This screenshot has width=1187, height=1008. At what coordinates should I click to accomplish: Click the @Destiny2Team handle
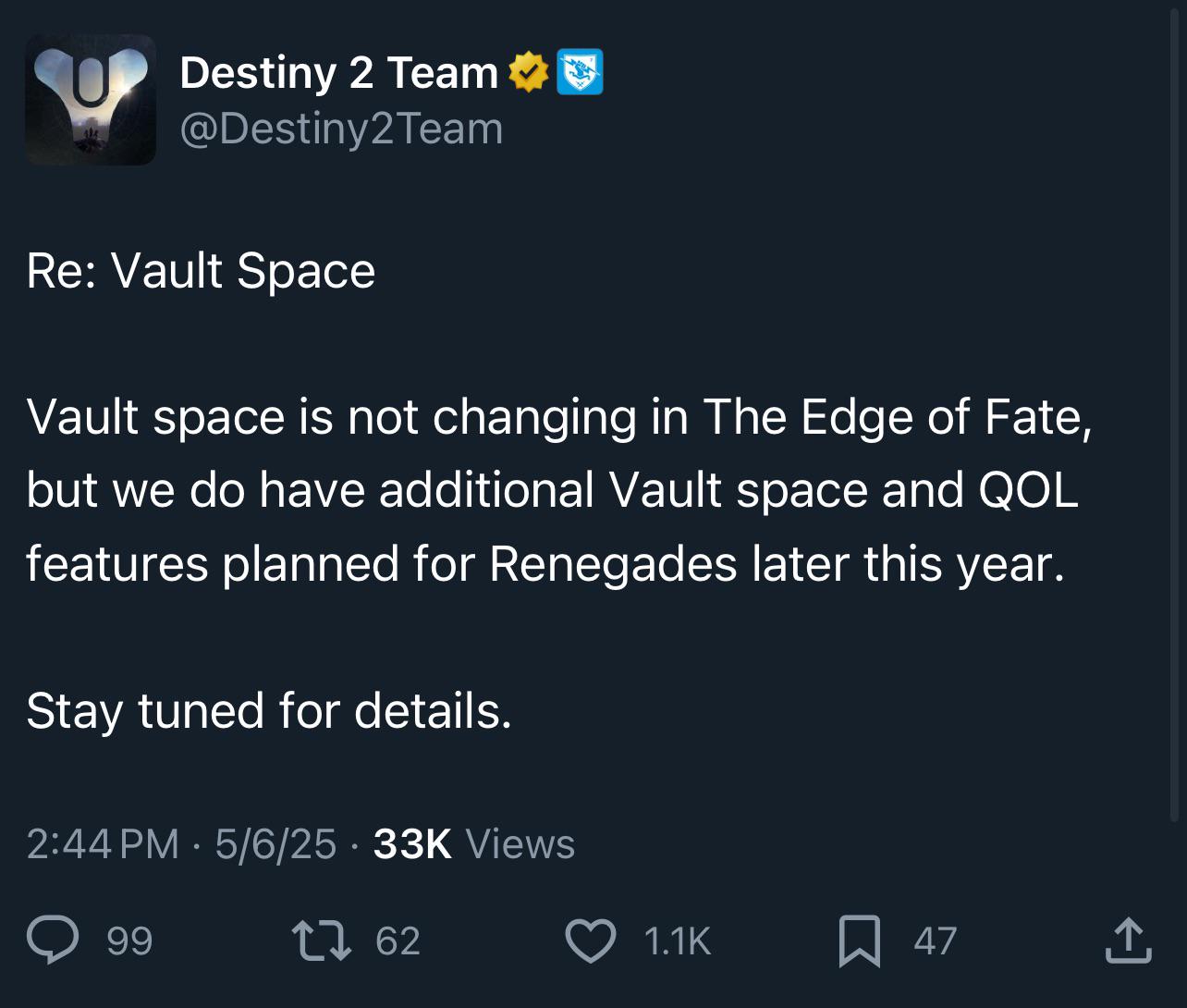coord(341,129)
